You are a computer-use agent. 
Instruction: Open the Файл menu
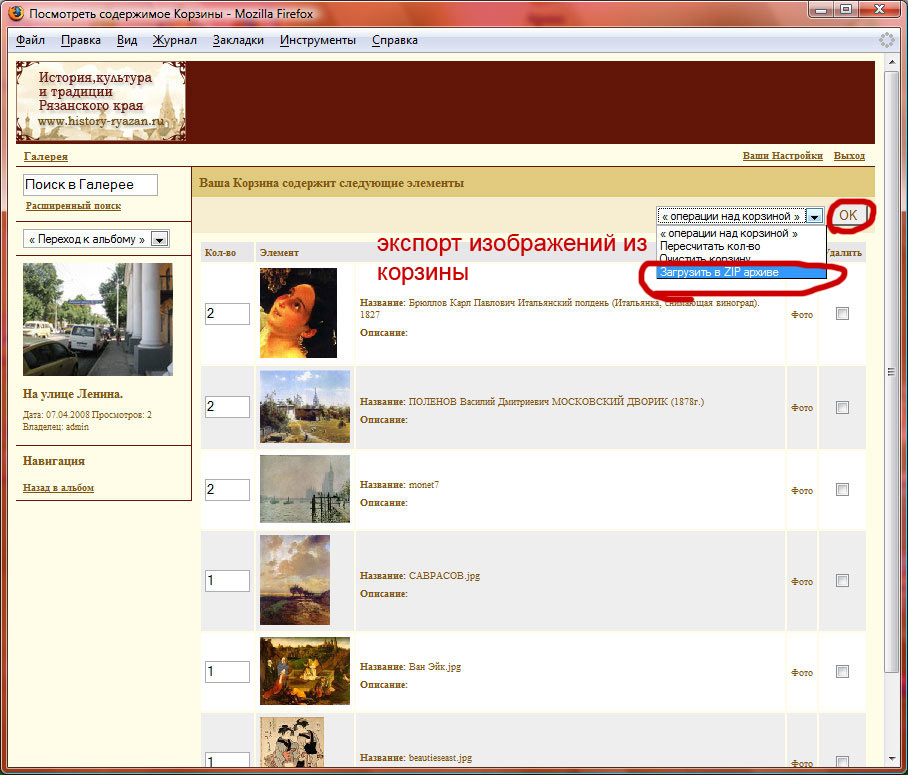coord(30,40)
